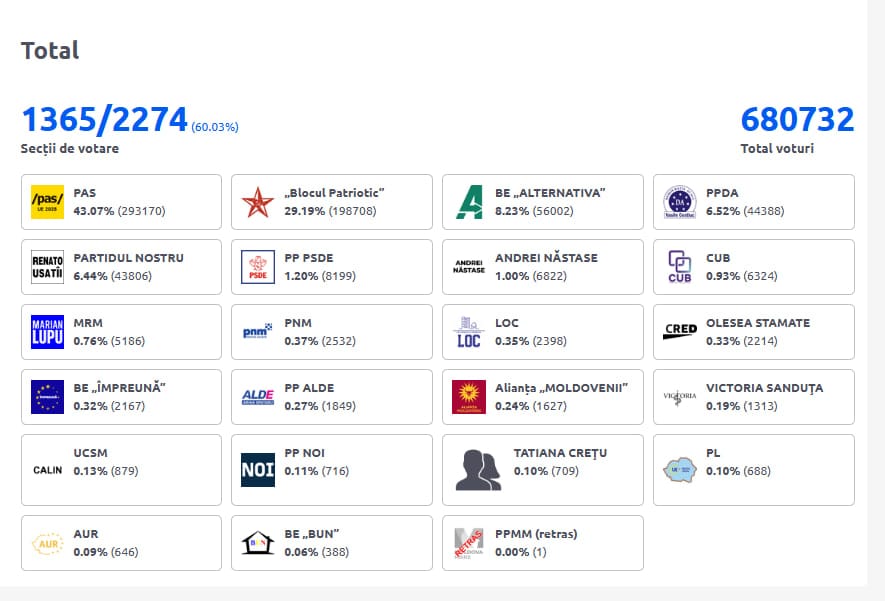Click the CRED logo for Olesea Stamate
The height and width of the screenshot is (601, 885).
pyautogui.click(x=680, y=331)
